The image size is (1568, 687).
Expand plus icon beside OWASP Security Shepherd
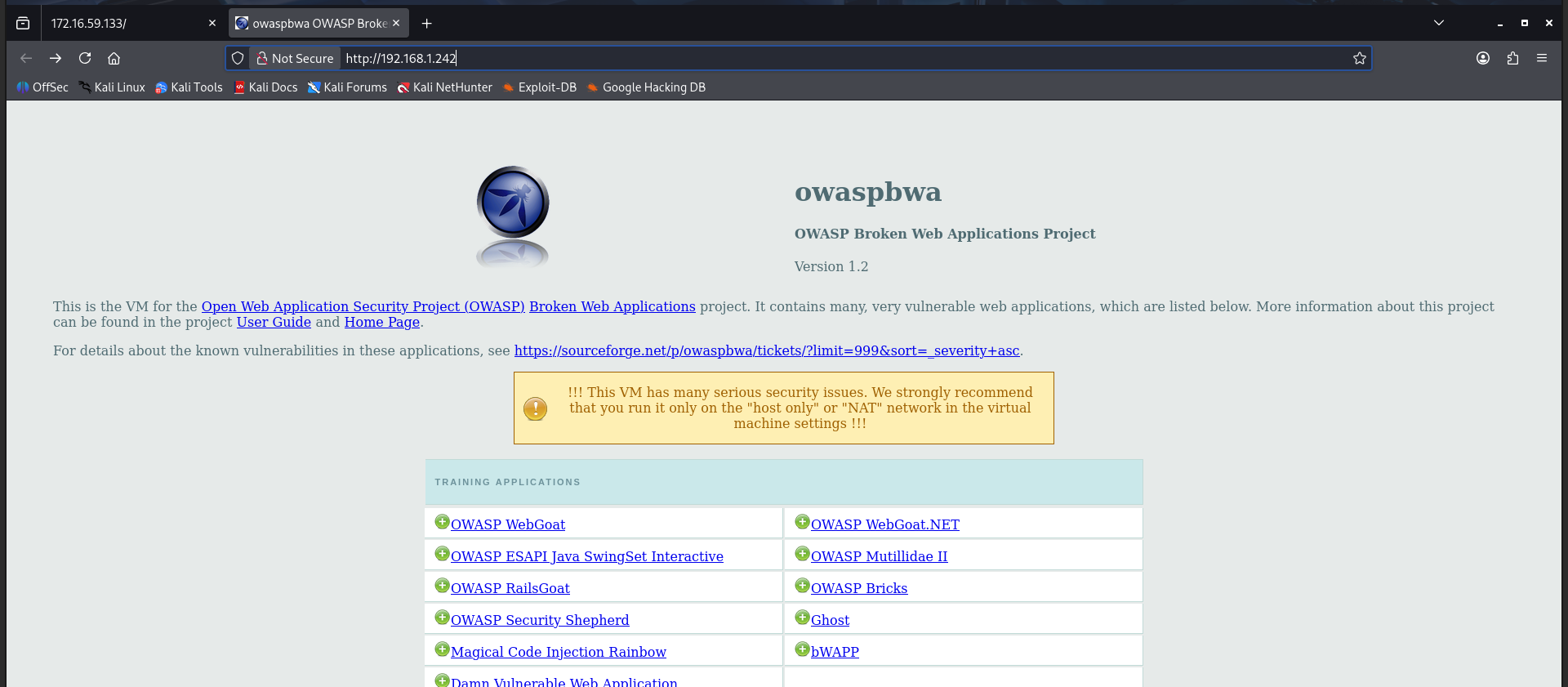(x=442, y=617)
